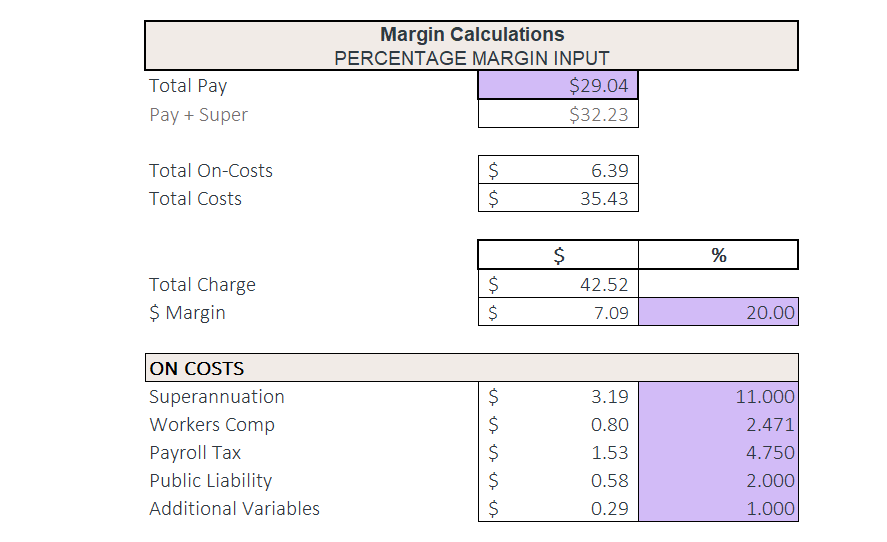Select the Total On-Costs value 6.39
887x542 pixels.
pos(558,171)
